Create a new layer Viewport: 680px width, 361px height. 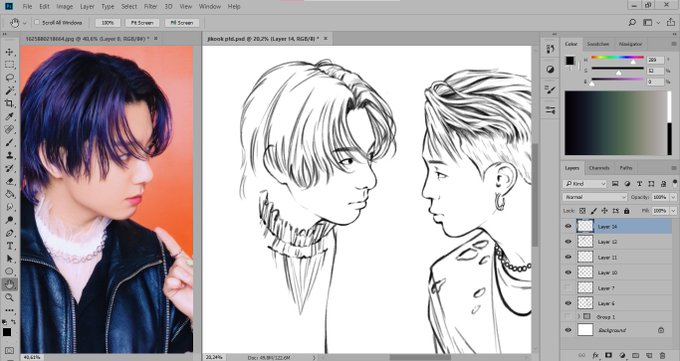coord(649,355)
